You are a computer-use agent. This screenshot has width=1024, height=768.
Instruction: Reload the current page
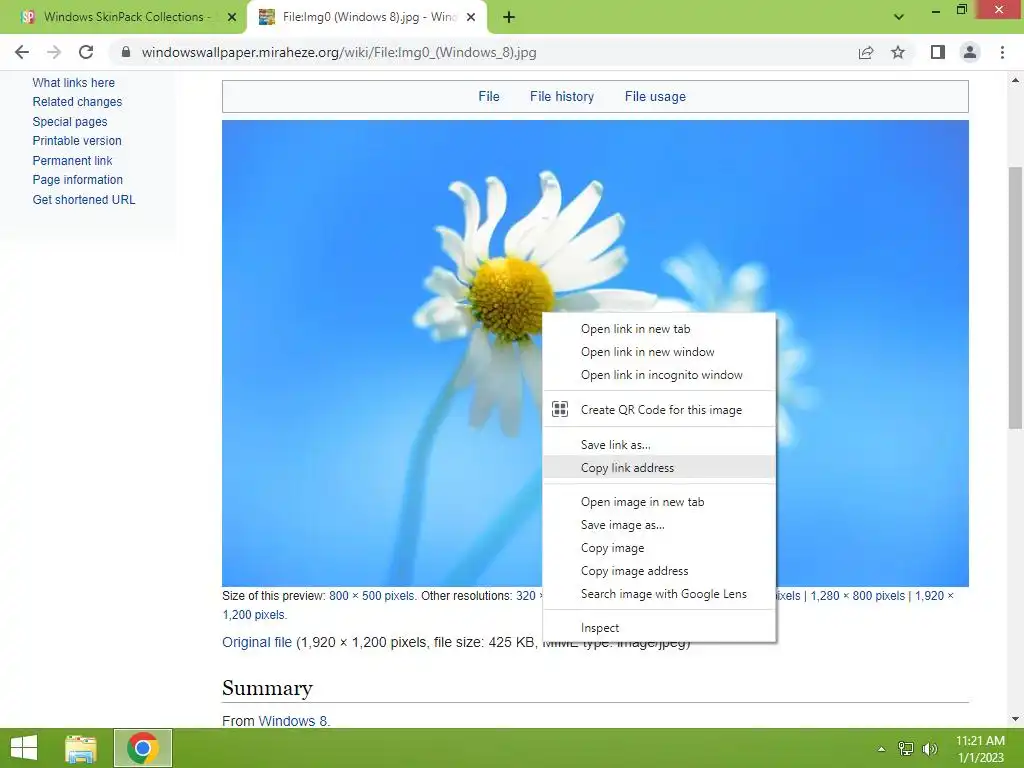[86, 52]
